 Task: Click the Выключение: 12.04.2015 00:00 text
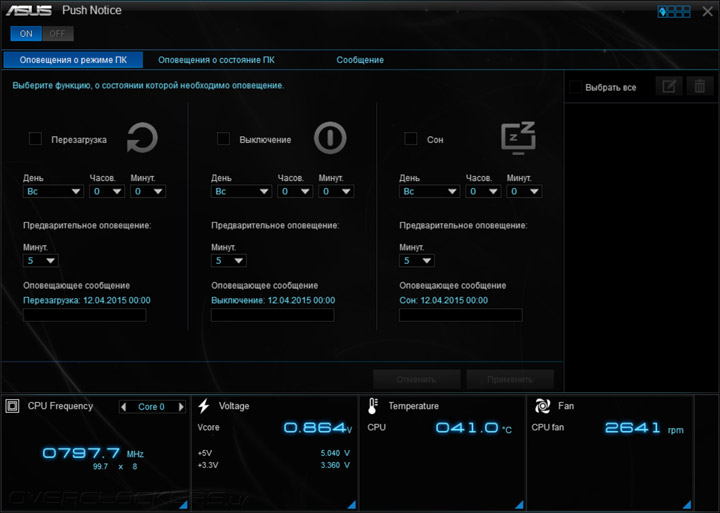coord(273,300)
